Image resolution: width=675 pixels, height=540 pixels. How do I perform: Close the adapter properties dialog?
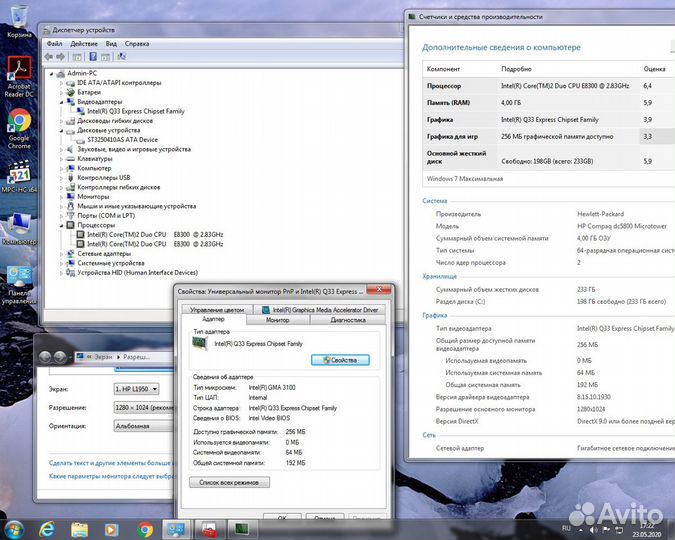379,289
